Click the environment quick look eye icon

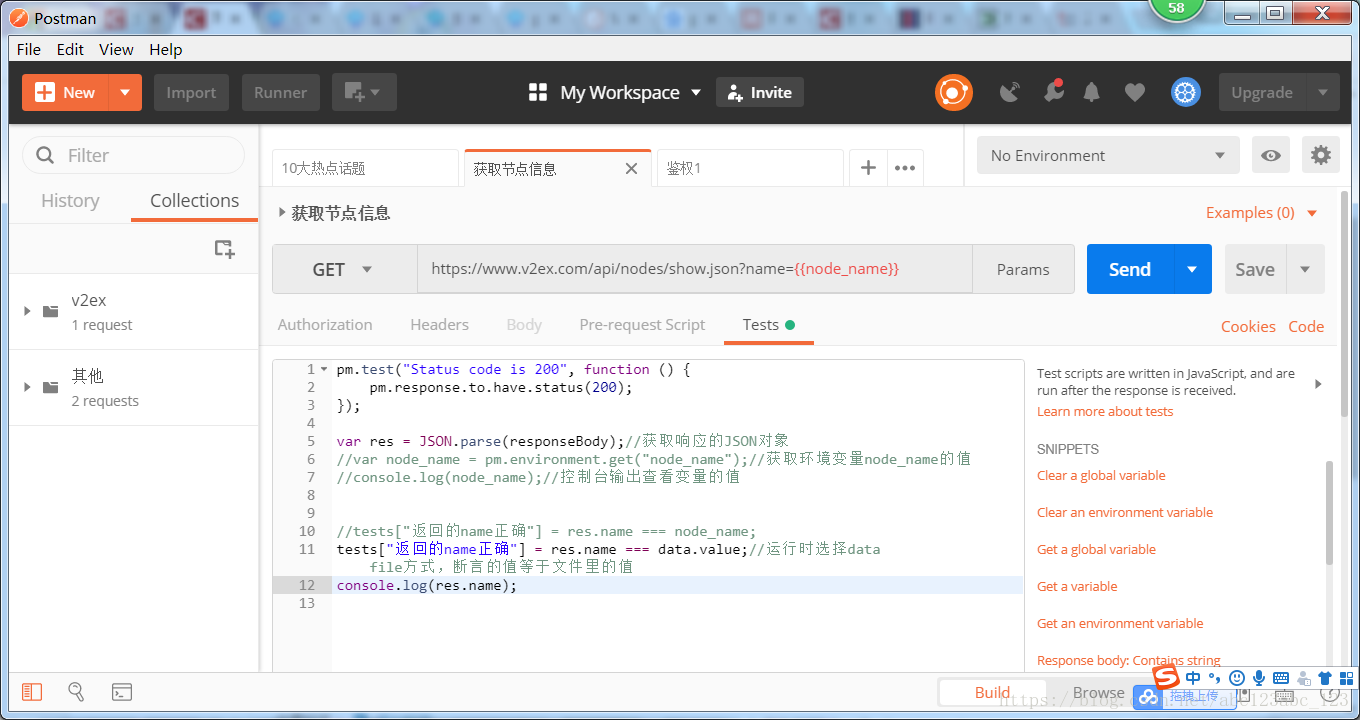pyautogui.click(x=1271, y=155)
